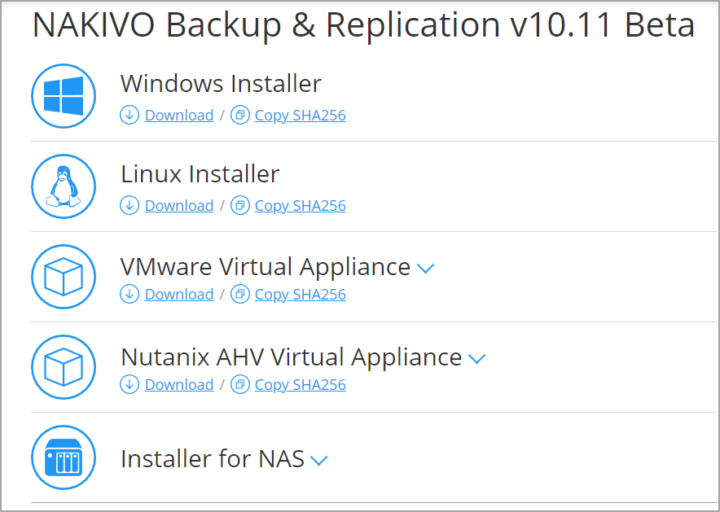Viewport: 720px width, 512px height.
Task: Click the Nutanix AHV cube icon
Action: coord(63,367)
